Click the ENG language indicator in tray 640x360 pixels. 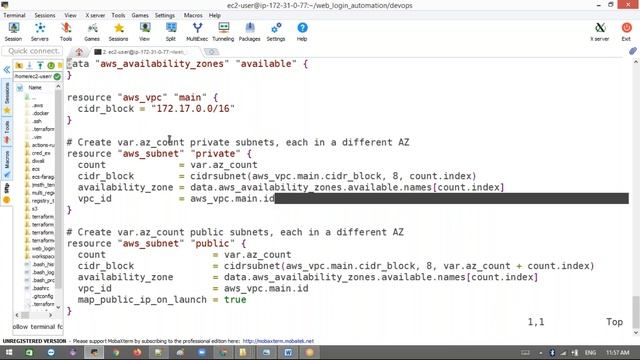click(x=590, y=352)
